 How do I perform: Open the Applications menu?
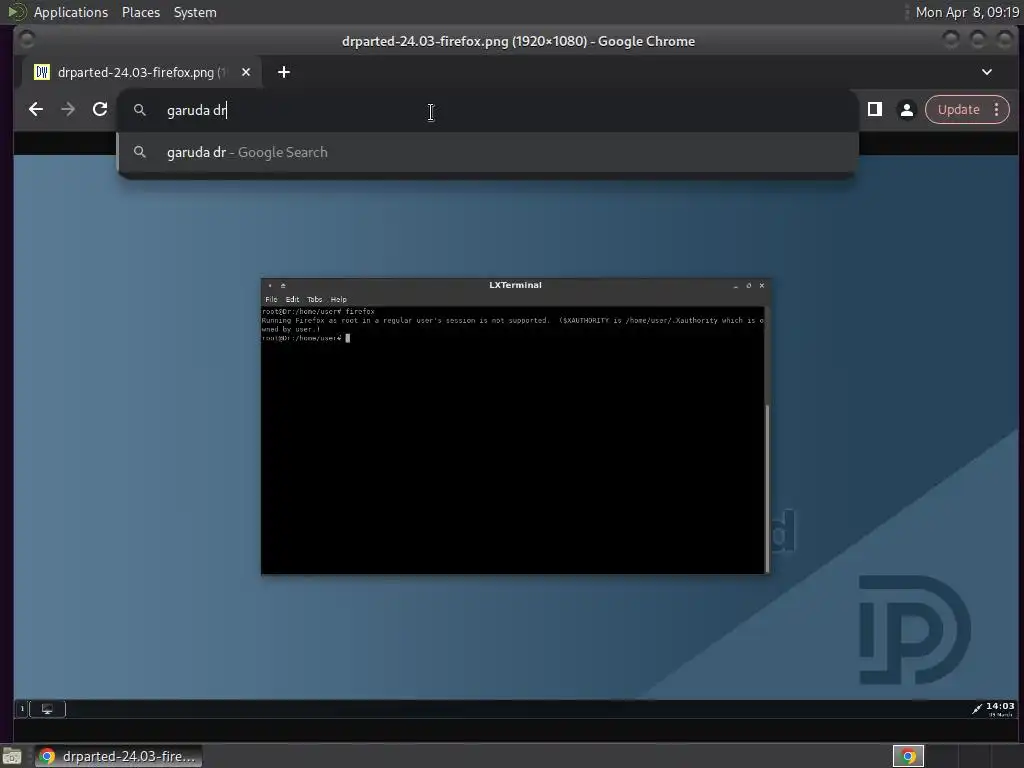pyautogui.click(x=71, y=12)
